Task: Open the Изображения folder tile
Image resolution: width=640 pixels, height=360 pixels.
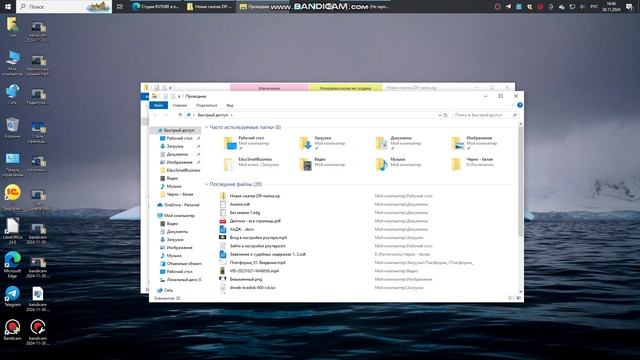Action: [476, 143]
